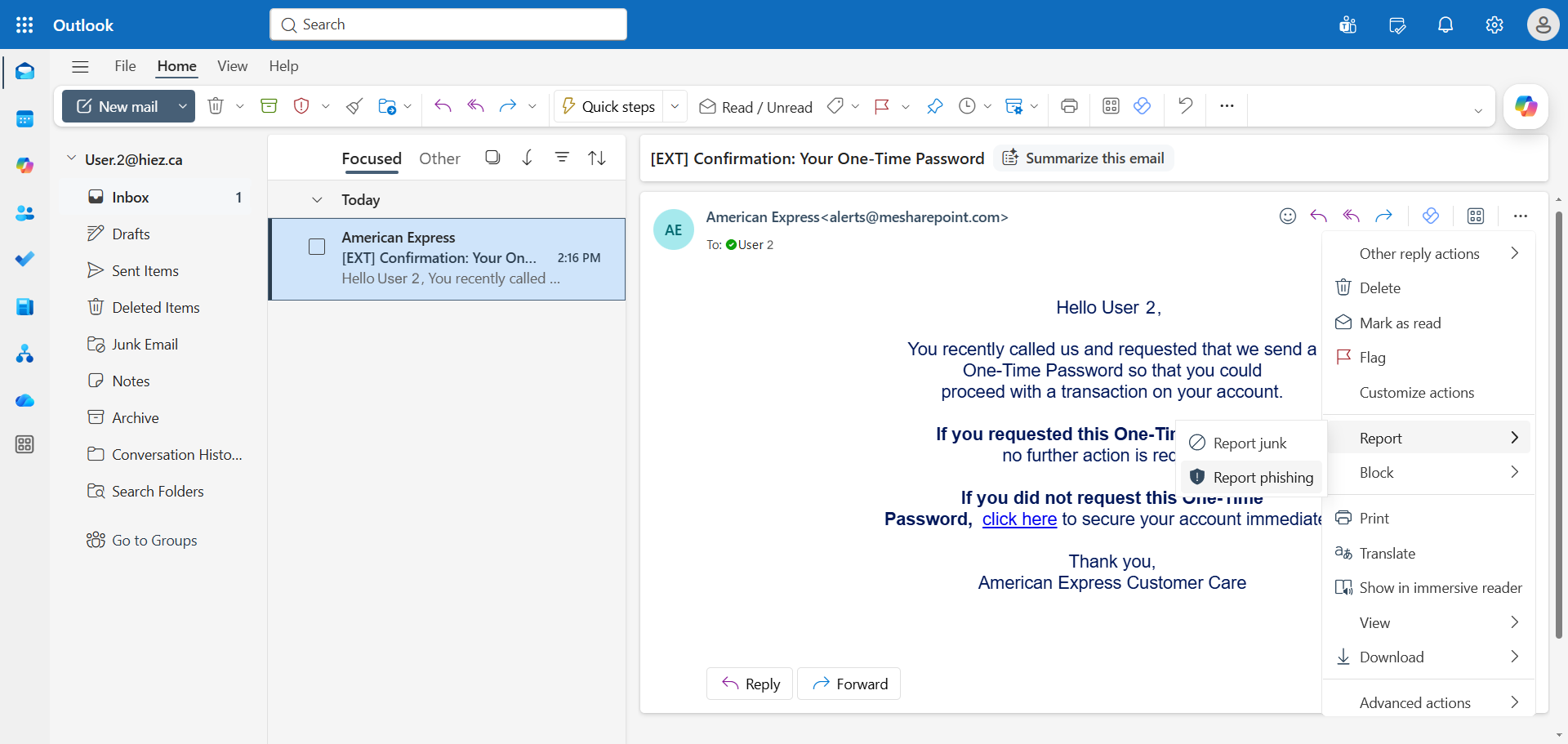Viewport: 1568px width, 744px height.
Task: Click the reading pane vertical scrollbar
Action: (x=1558, y=425)
